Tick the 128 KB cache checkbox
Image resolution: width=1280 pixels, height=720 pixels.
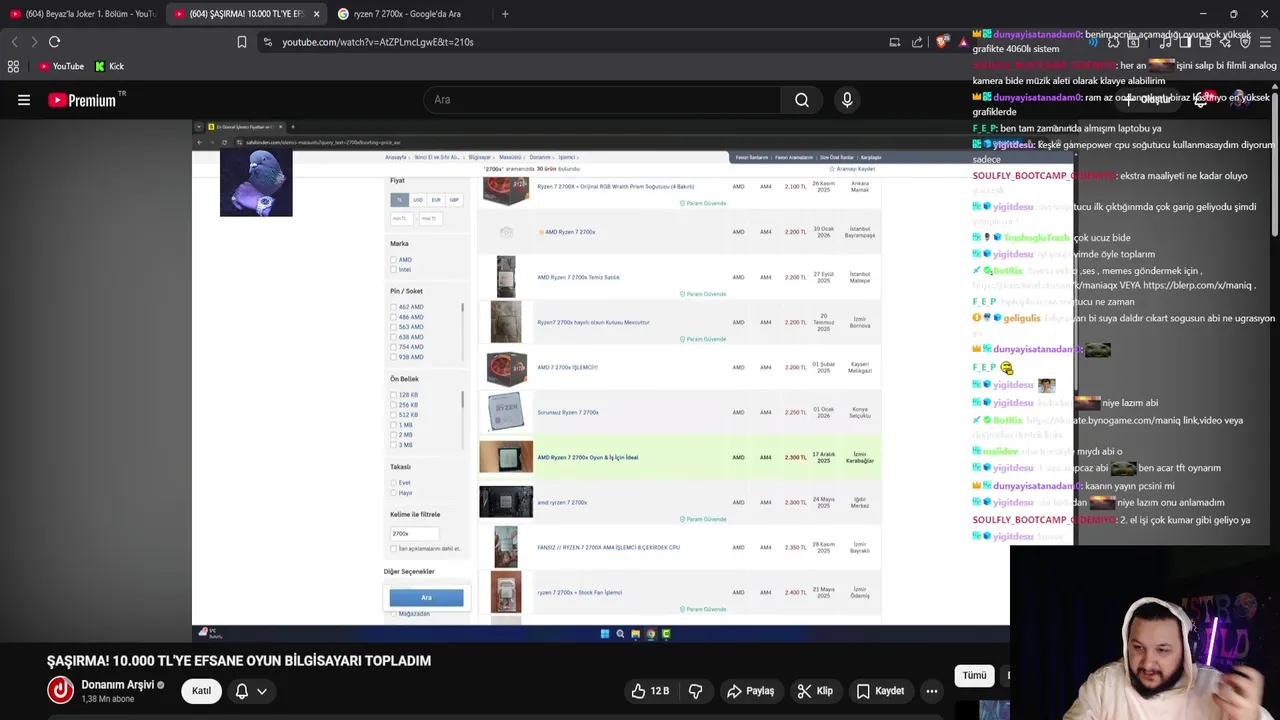pyautogui.click(x=393, y=395)
